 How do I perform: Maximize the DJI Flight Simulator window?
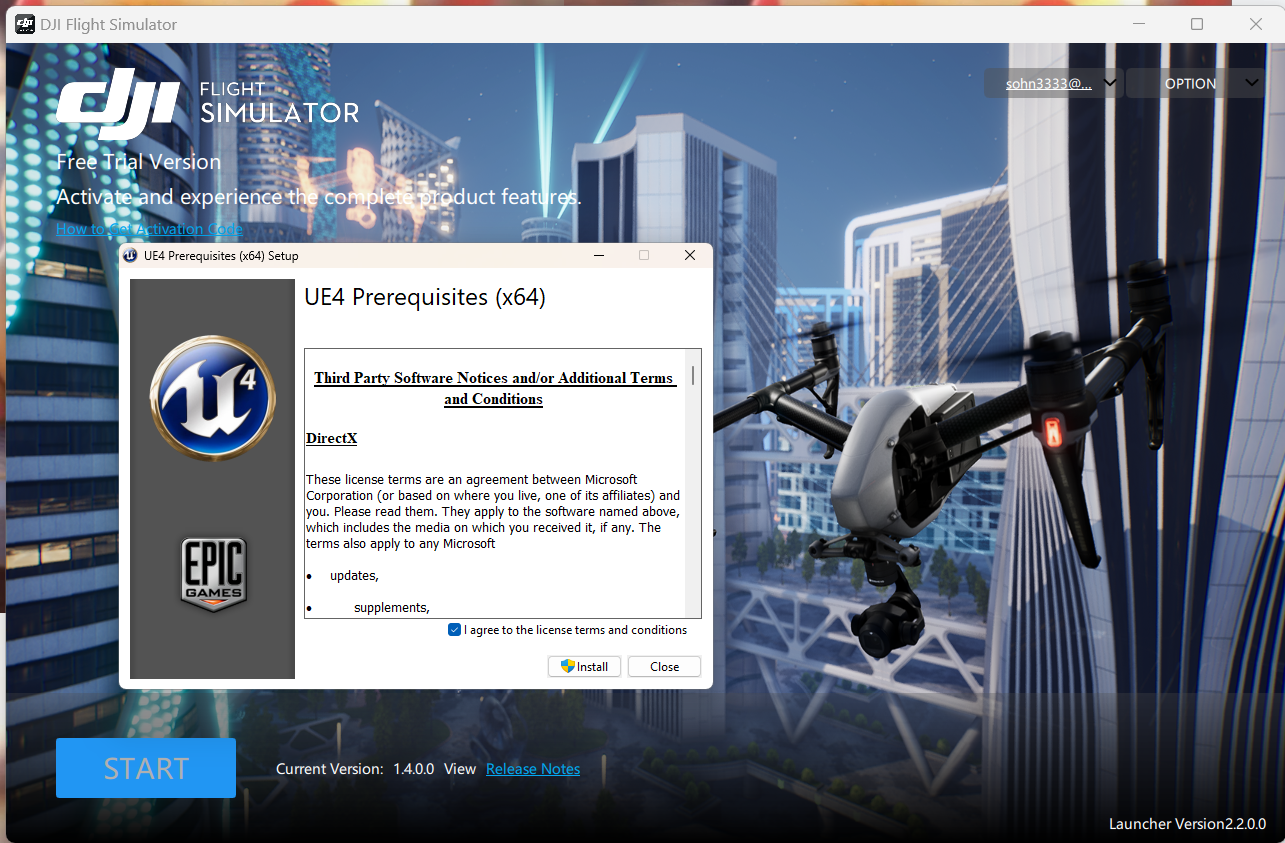(1197, 24)
